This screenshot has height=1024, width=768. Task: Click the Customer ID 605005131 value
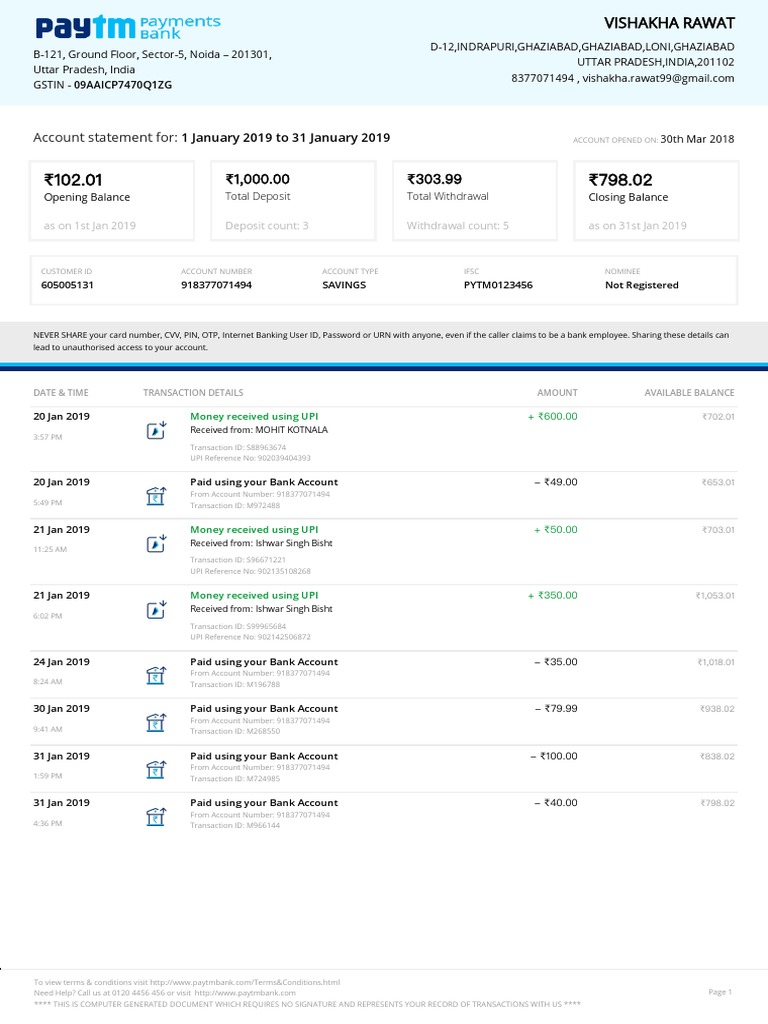67,285
